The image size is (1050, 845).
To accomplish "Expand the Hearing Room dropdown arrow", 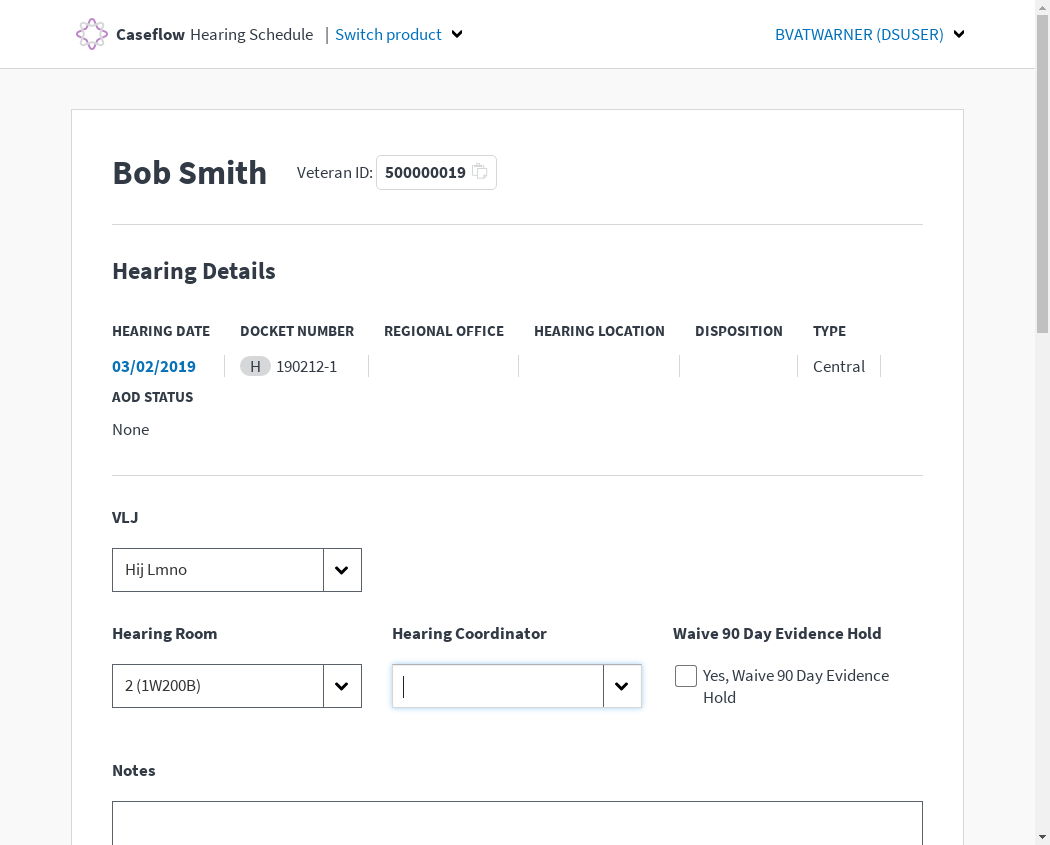I will 342,686.
